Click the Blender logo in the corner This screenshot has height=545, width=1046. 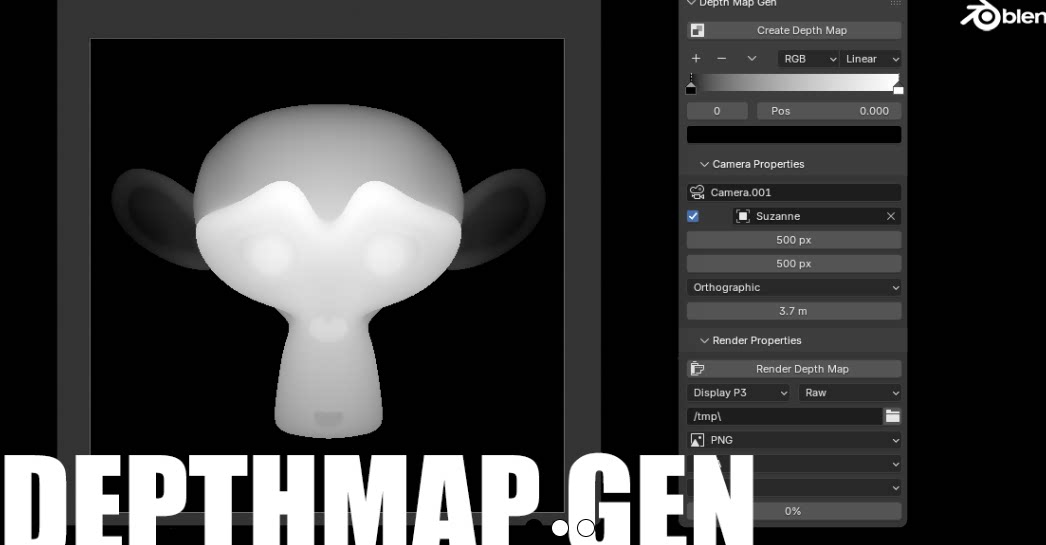pos(1003,16)
